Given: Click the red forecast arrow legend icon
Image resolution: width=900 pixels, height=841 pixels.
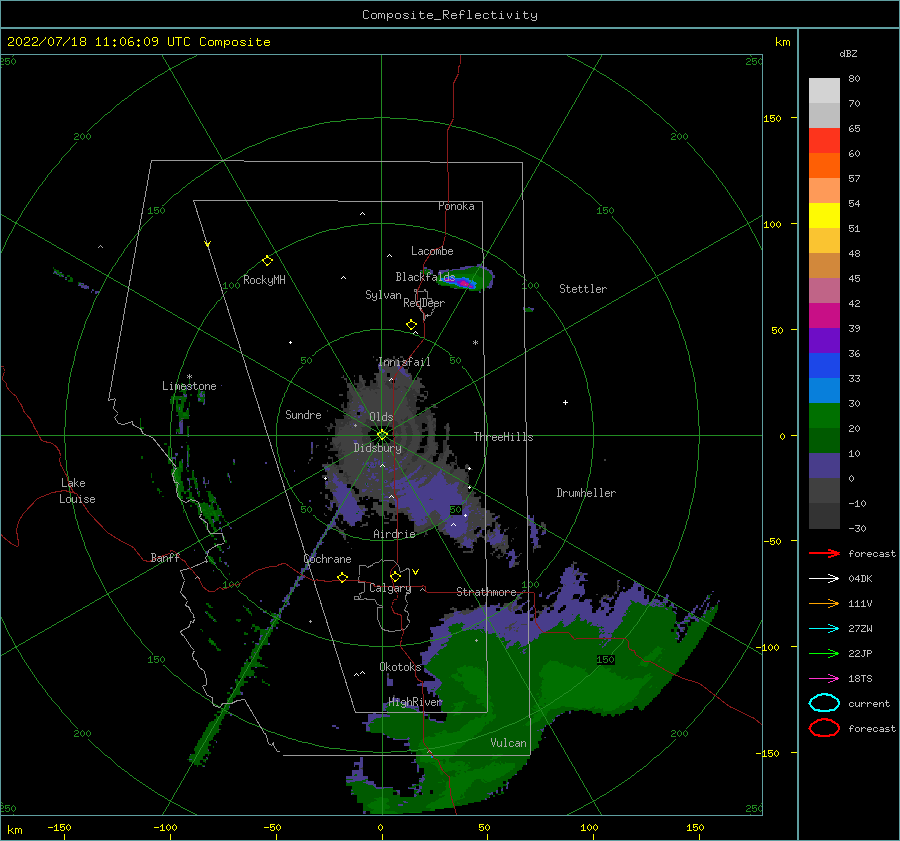Looking at the screenshot, I should coord(824,553).
